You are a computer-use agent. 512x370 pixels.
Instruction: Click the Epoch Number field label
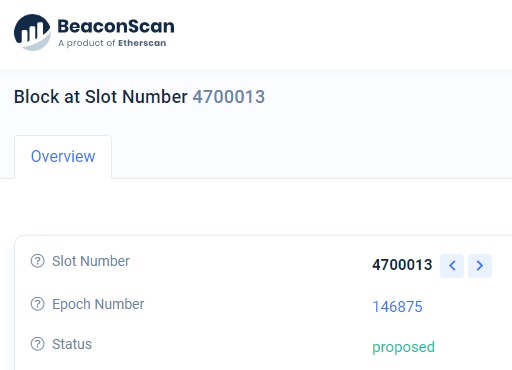(98, 304)
